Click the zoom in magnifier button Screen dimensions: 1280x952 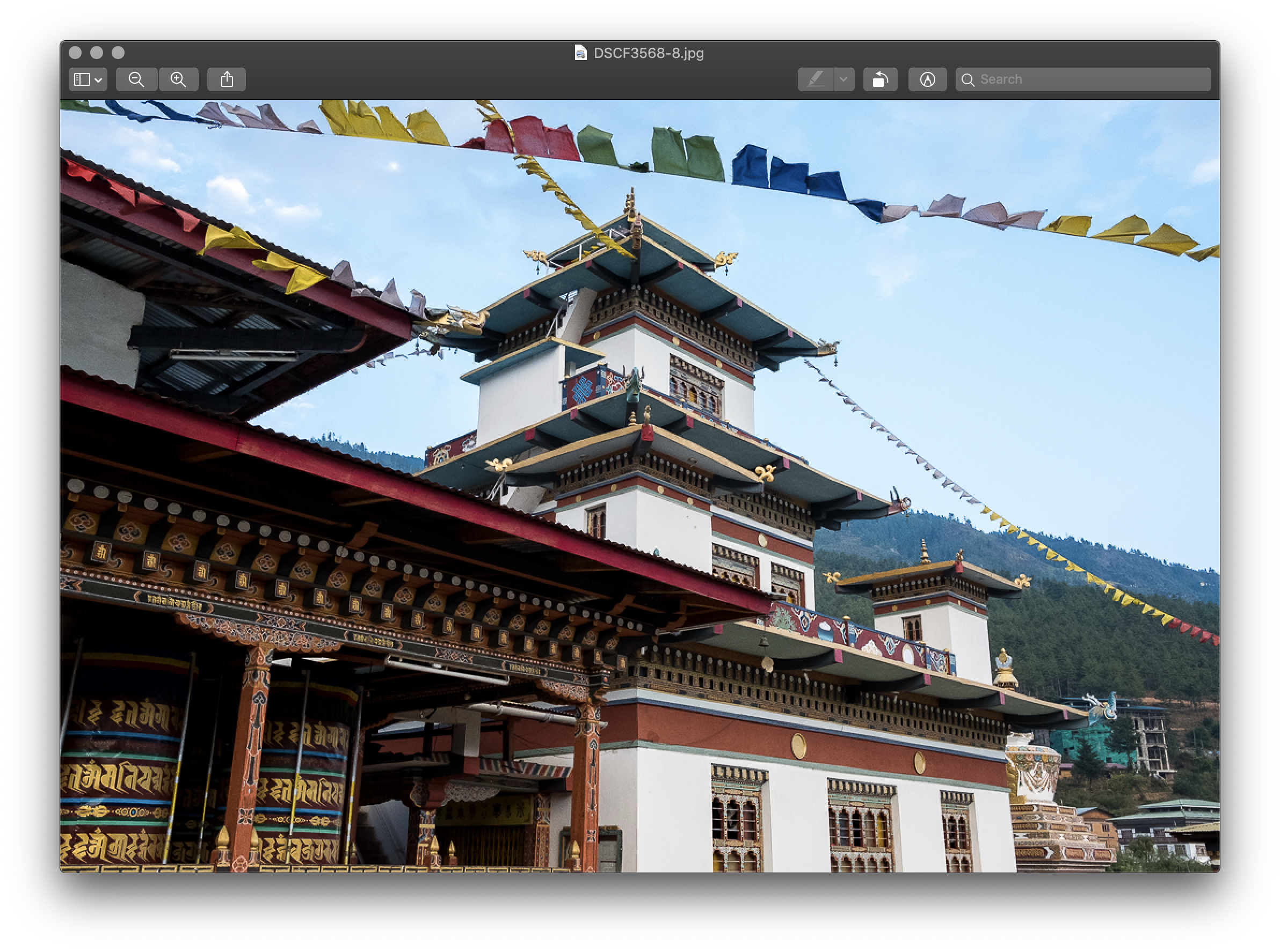[x=178, y=79]
